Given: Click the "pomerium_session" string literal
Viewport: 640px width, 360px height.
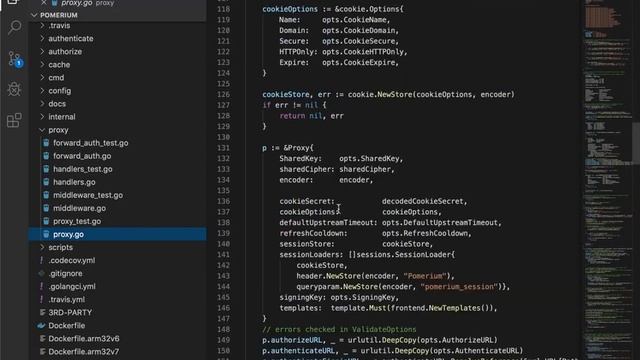Looking at the screenshot, I should 459,287.
